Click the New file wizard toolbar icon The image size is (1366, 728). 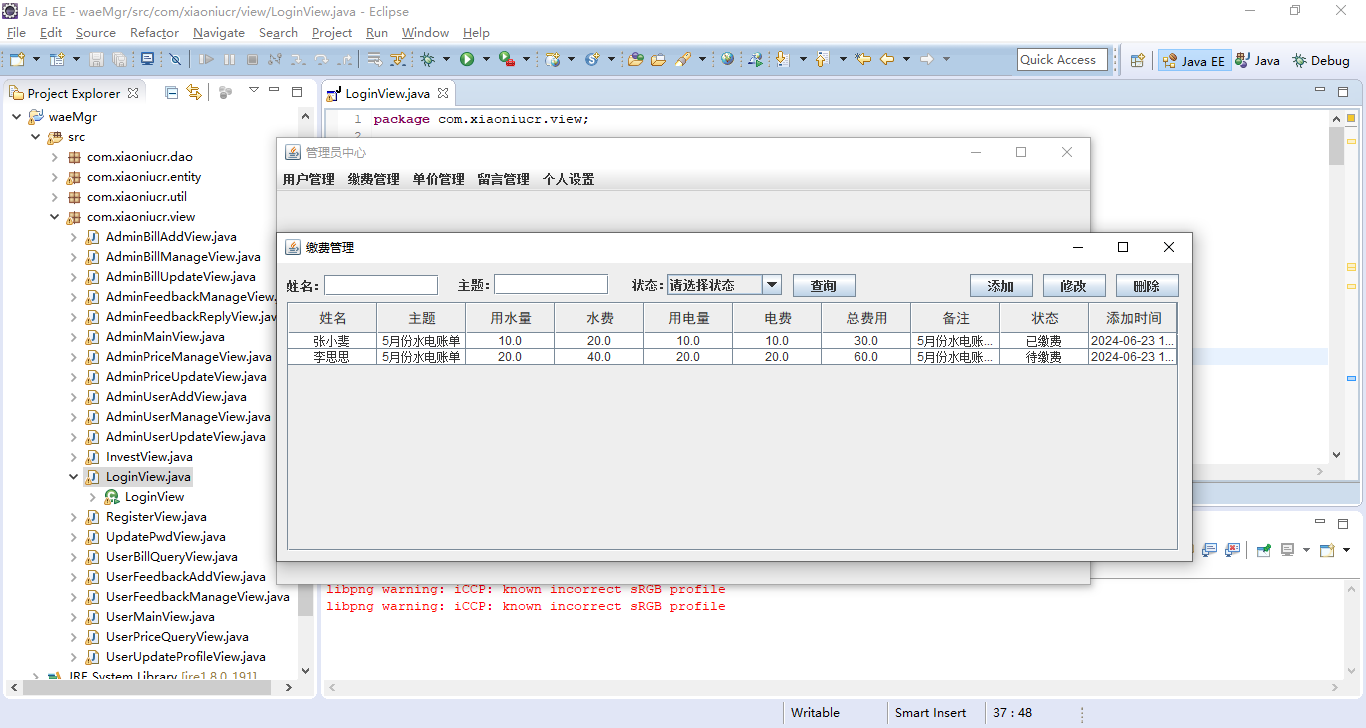17,60
